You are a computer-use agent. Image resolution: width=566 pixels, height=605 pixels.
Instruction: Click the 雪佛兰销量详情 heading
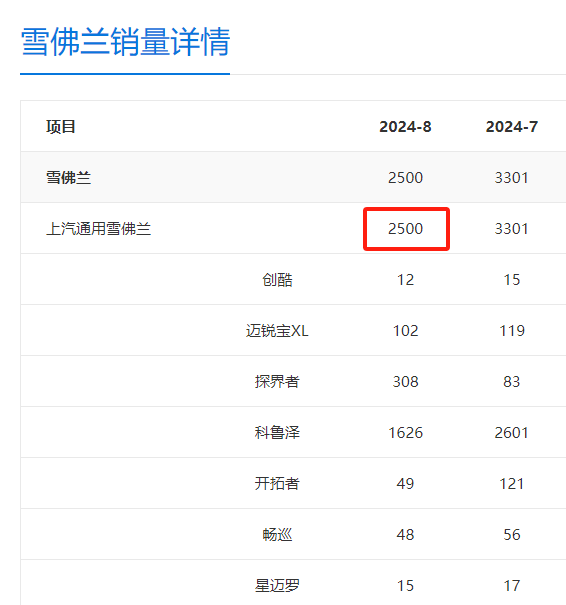click(125, 41)
